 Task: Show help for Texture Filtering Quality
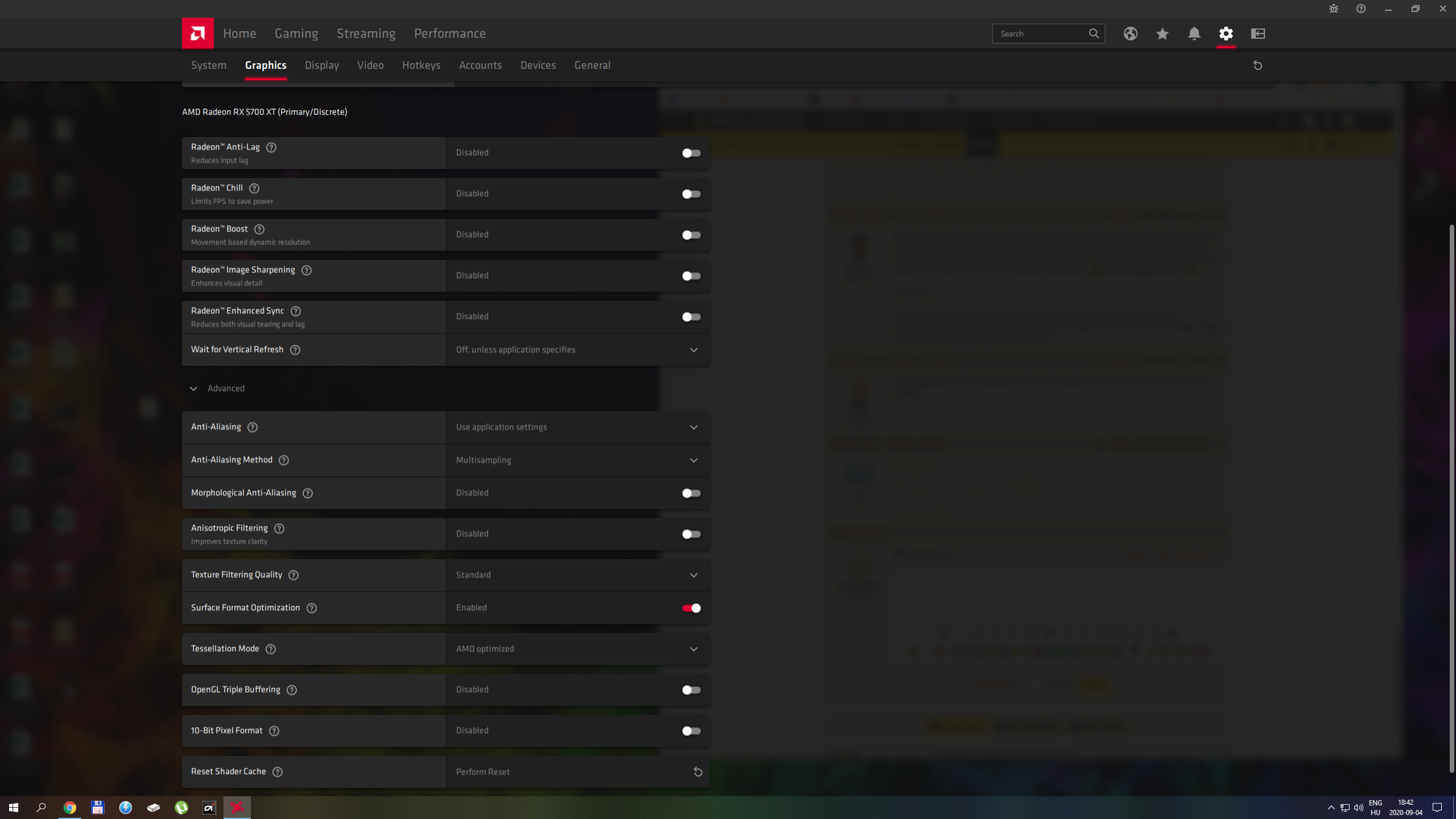point(294,575)
